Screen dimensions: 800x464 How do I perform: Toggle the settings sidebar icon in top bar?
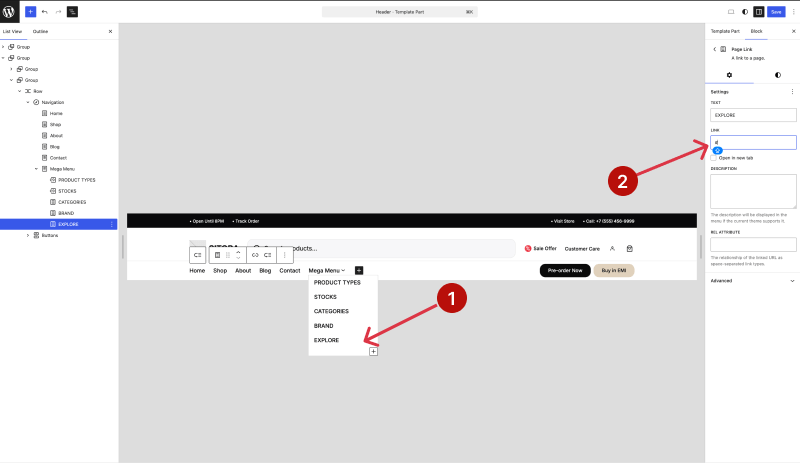click(x=759, y=11)
